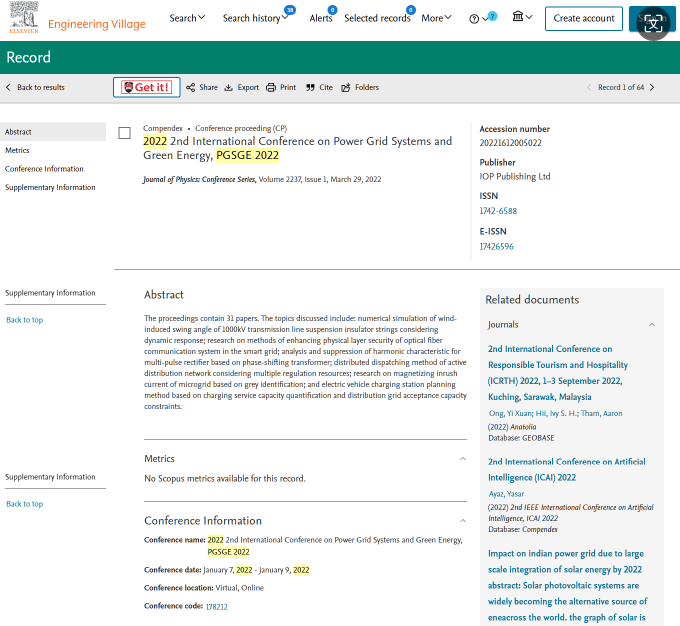Click the back arrow beside Back to results
Viewport: 680px width, 626px height.
click(x=8, y=87)
